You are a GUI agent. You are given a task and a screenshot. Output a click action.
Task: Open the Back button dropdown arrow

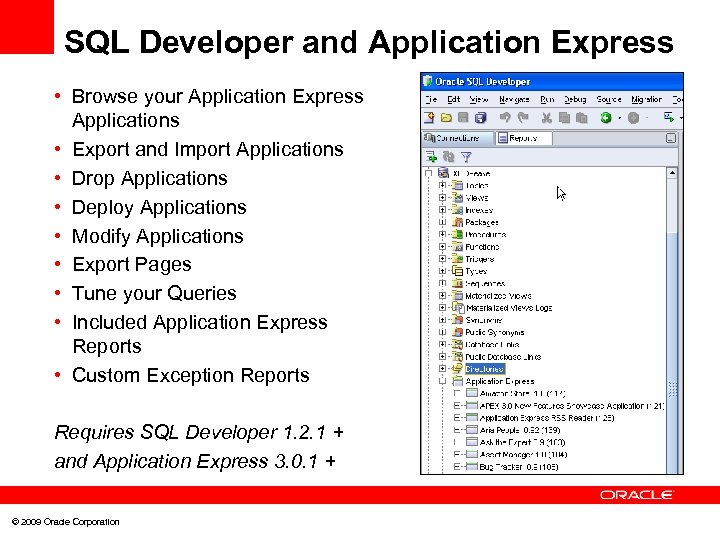point(619,118)
